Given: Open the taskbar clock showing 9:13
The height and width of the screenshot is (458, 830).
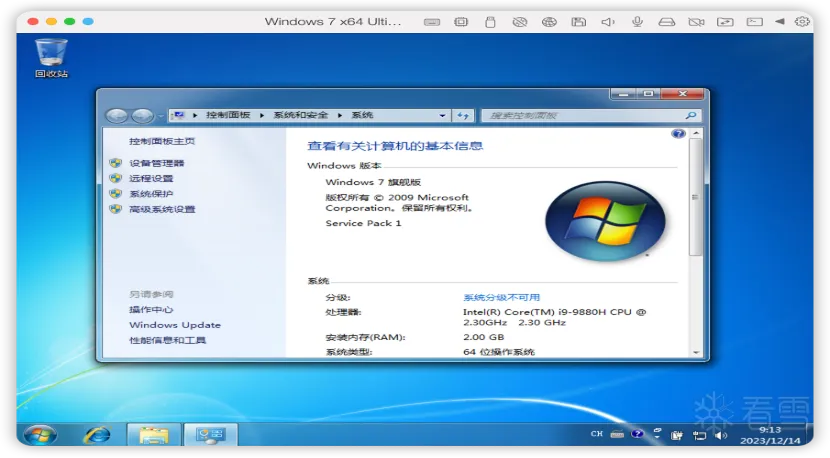Looking at the screenshot, I should 770,435.
